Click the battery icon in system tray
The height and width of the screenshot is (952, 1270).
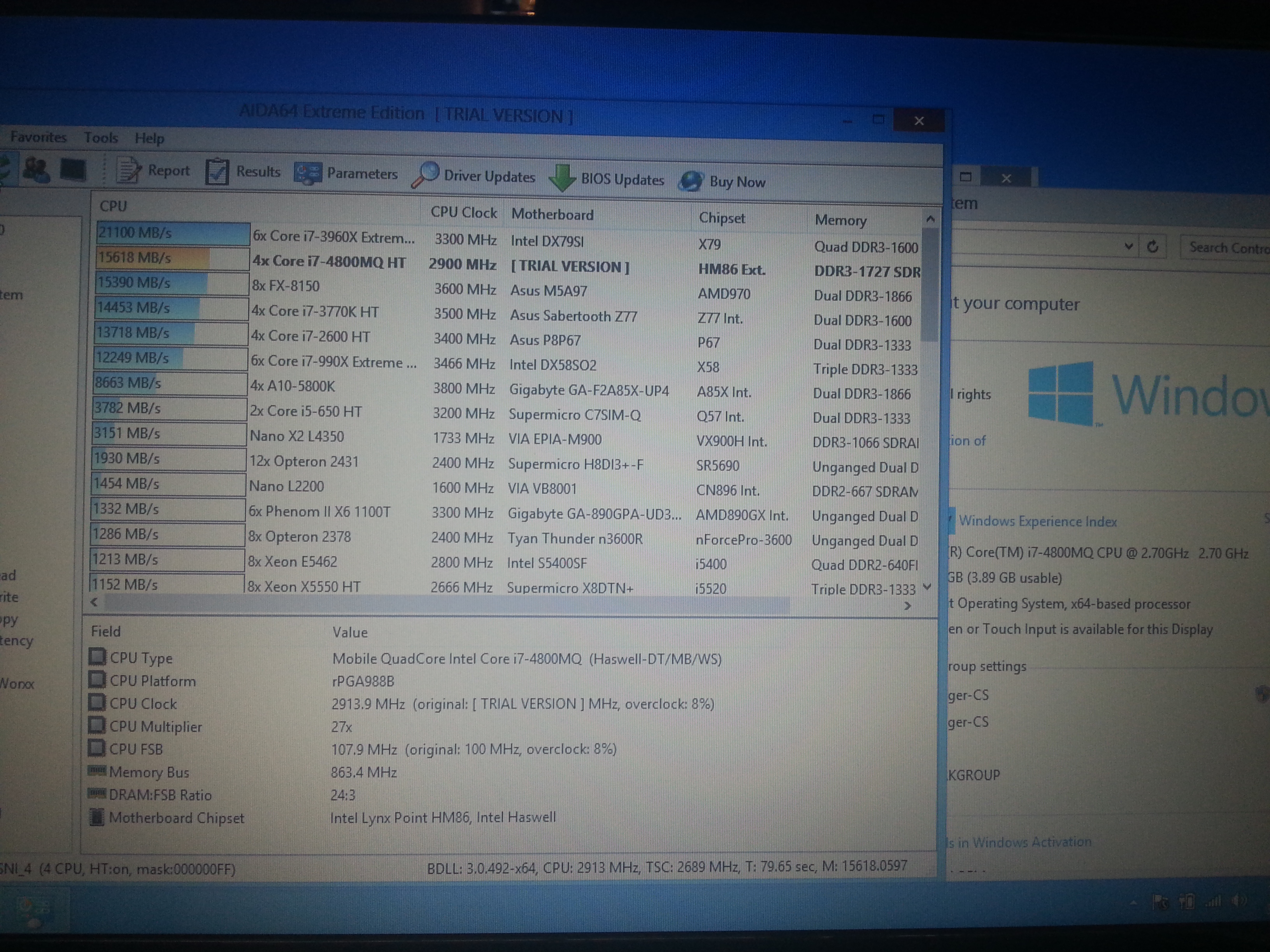coord(1186,901)
